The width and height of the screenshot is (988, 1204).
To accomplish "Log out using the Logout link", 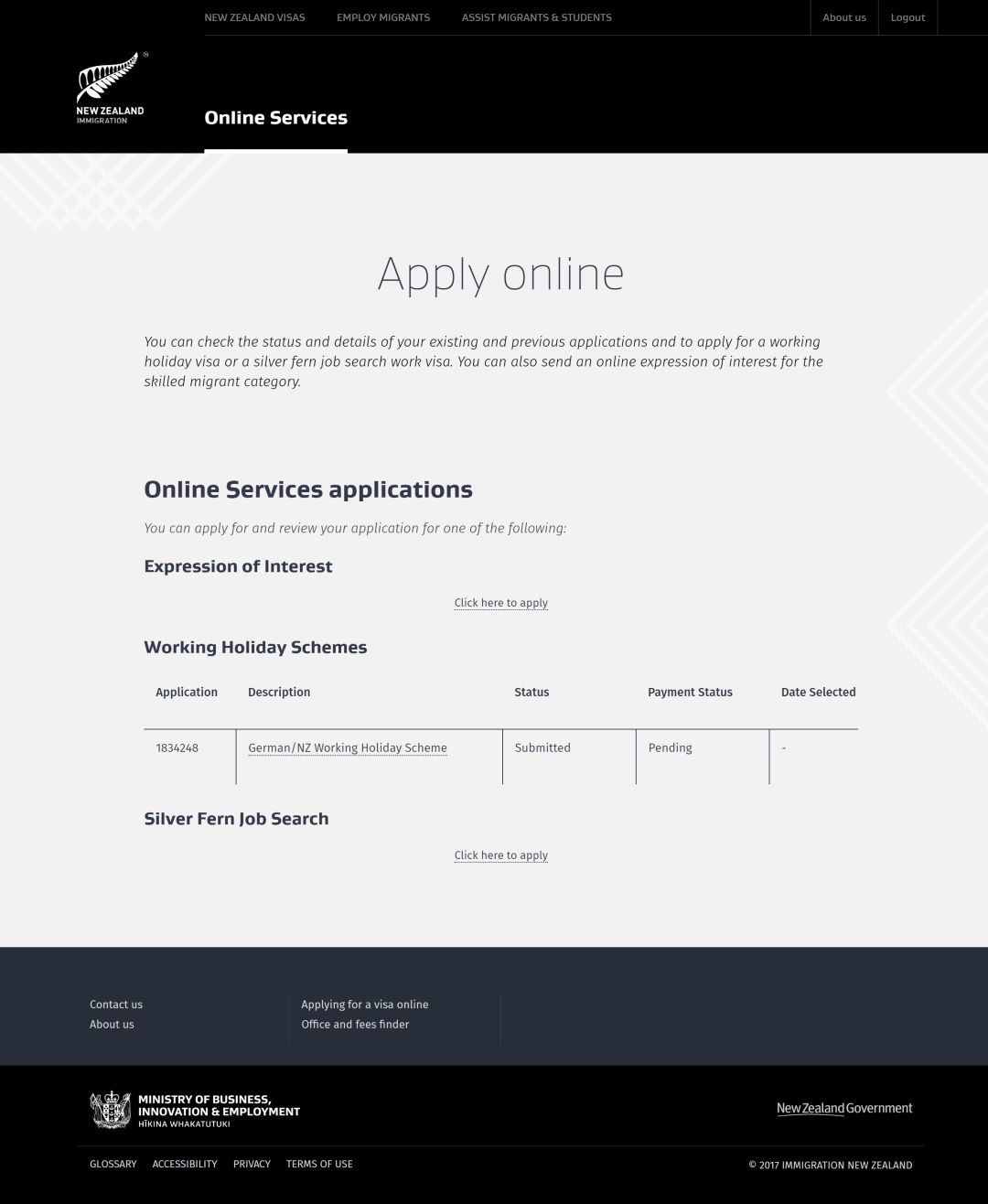I will (907, 17).
